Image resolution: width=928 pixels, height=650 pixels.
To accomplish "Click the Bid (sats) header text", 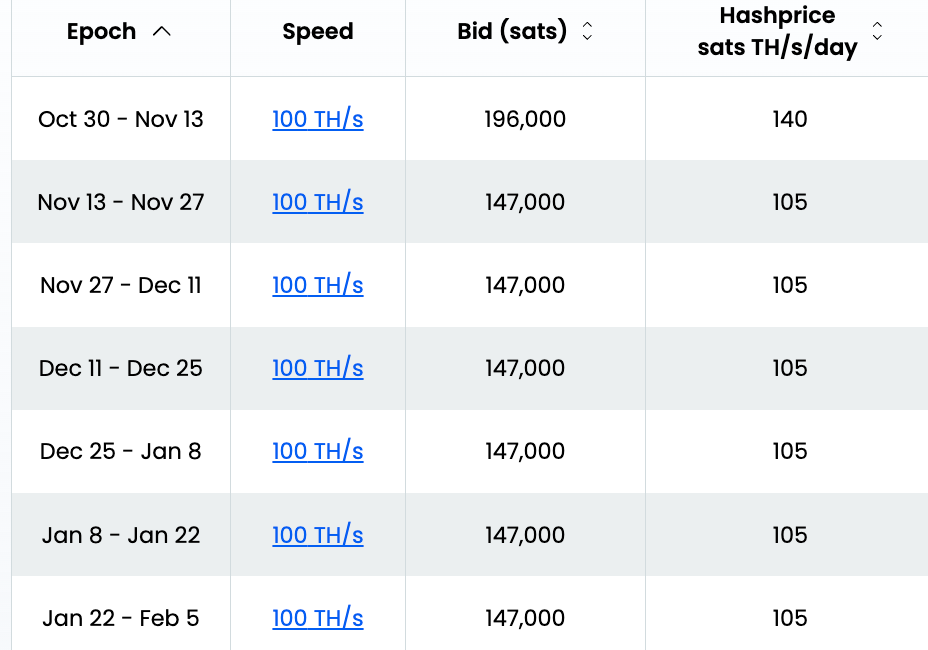I will pos(511,32).
